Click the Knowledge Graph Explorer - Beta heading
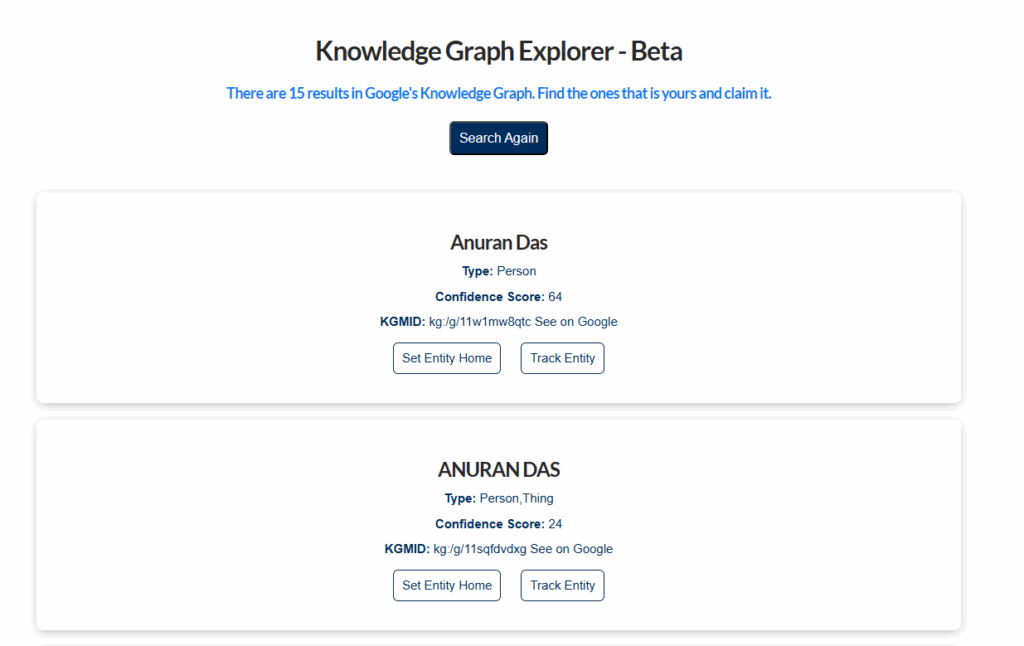The width and height of the screenshot is (1024, 646). [498, 51]
